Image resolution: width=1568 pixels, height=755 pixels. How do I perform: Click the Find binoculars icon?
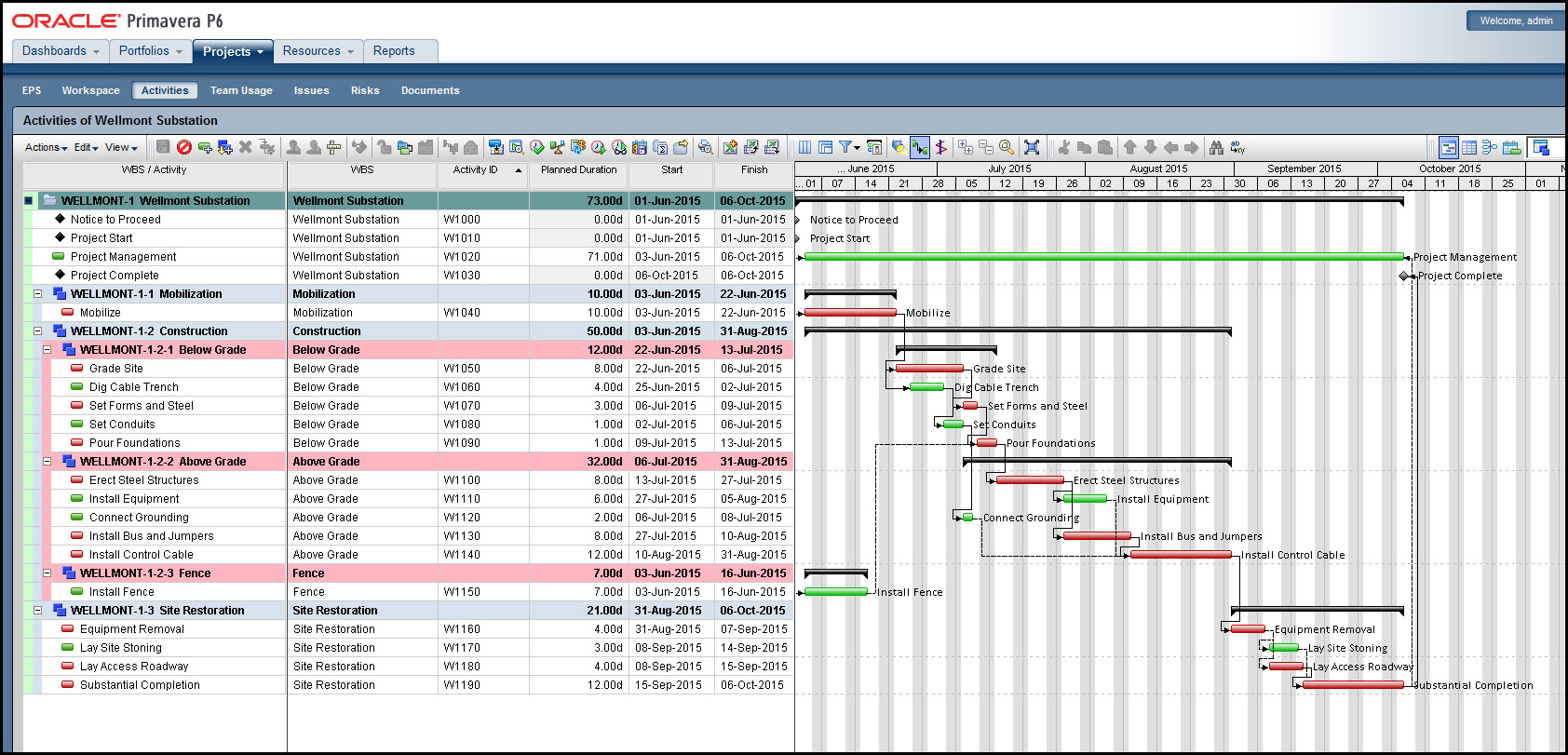(1216, 147)
